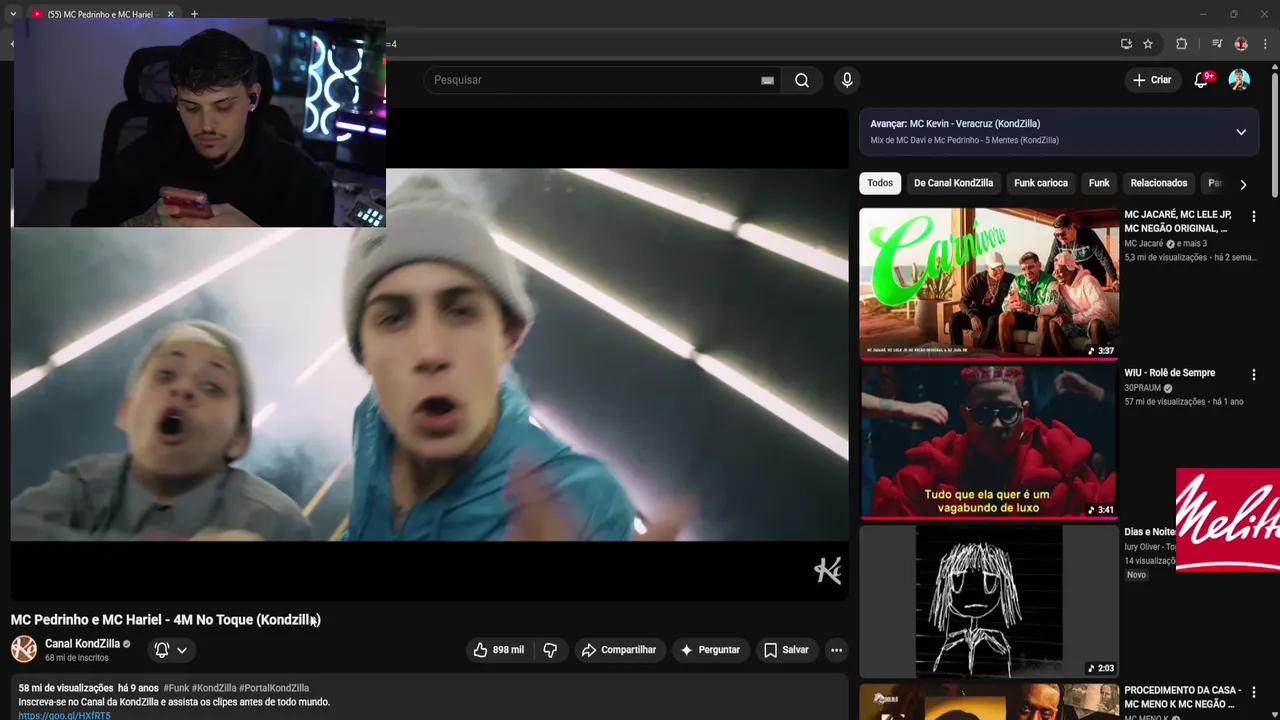This screenshot has height=720, width=1280.
Task: Open options menu for MC JACARÉ video
Action: pyautogui.click(x=1253, y=216)
